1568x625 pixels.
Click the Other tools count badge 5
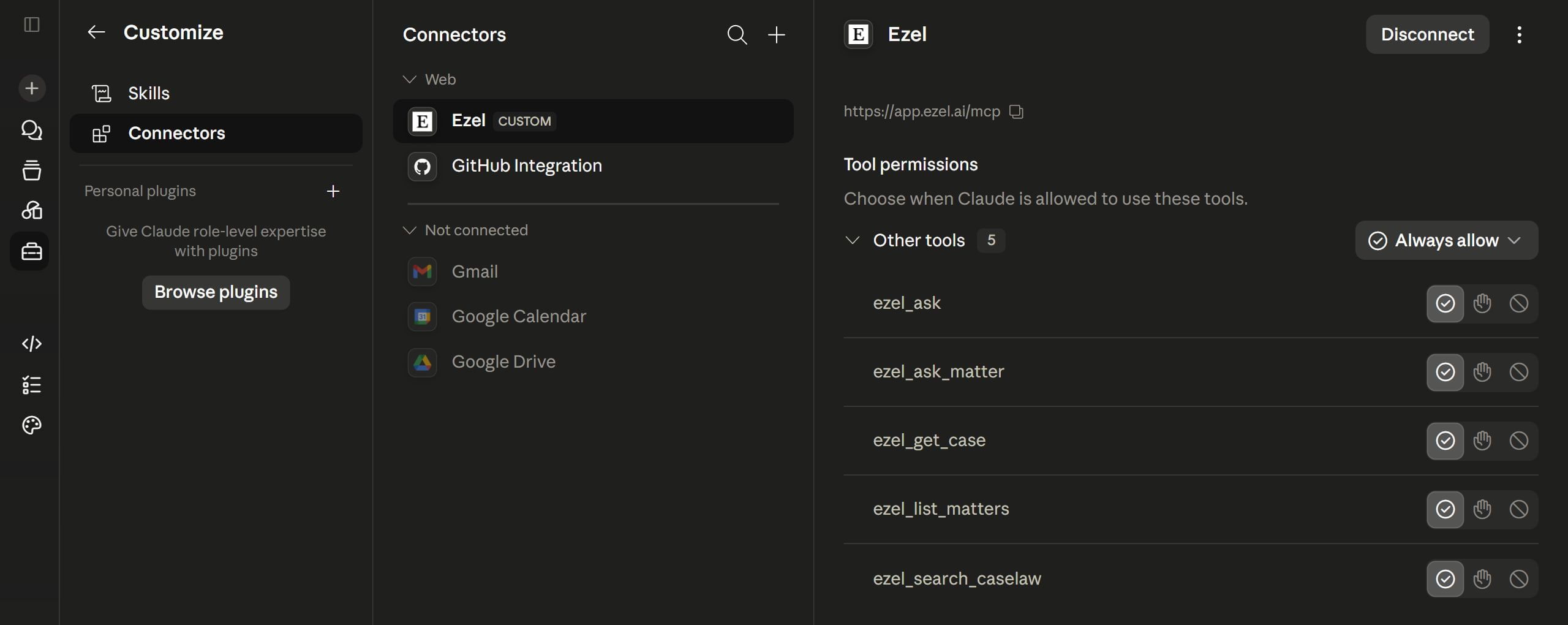pyautogui.click(x=991, y=240)
